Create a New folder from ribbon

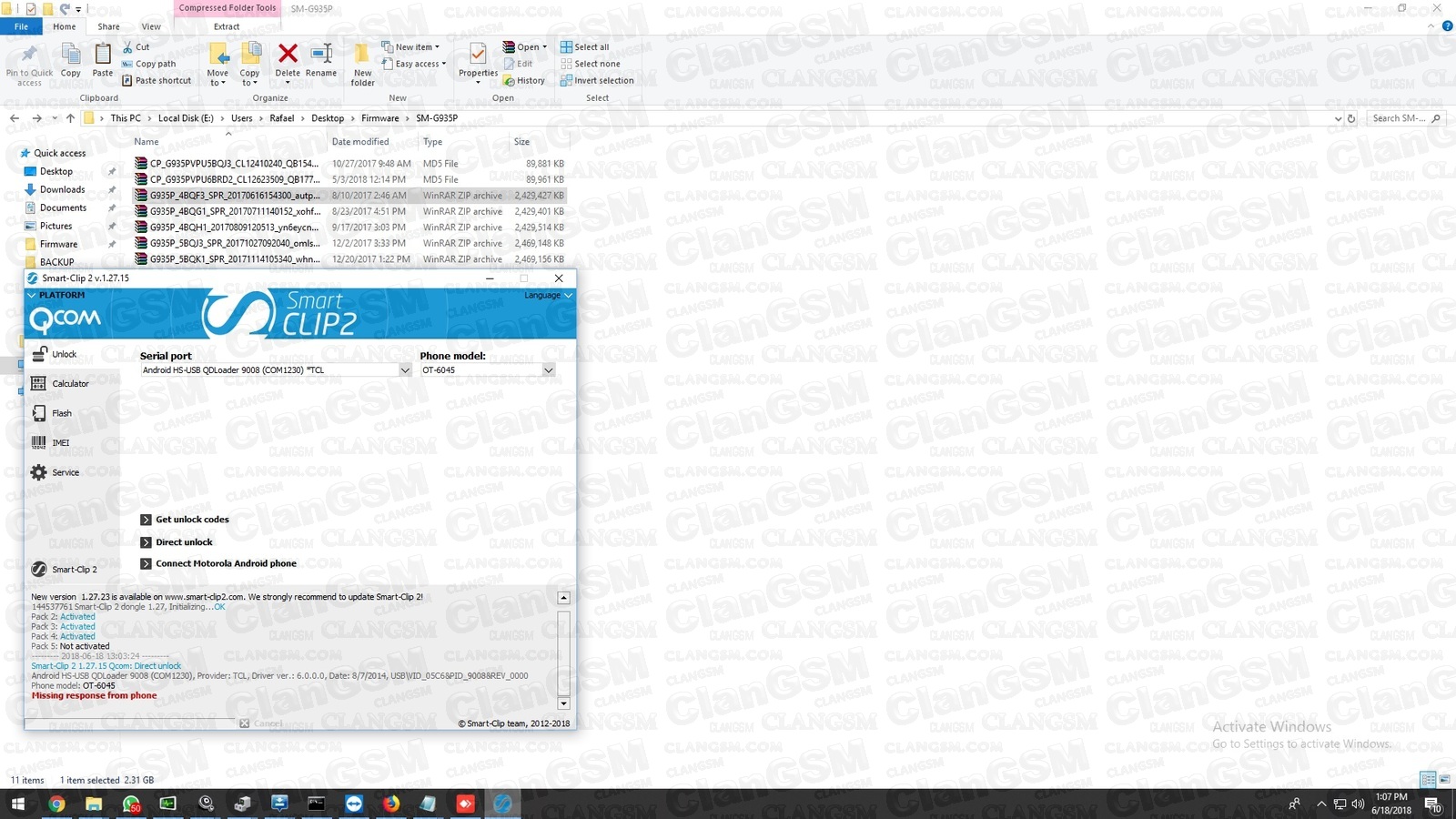362,65
